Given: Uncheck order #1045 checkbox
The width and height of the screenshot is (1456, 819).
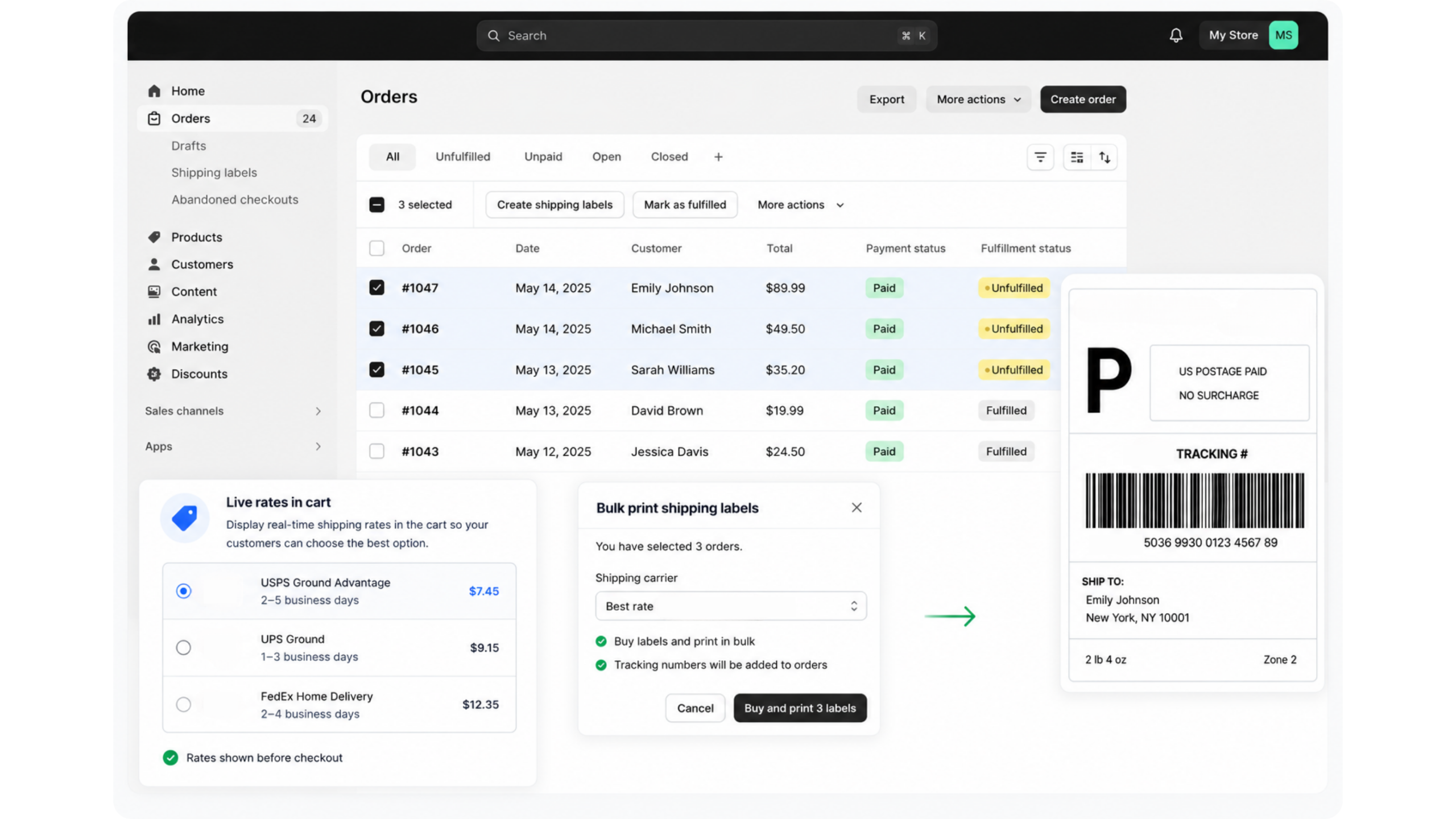Looking at the screenshot, I should [x=377, y=370].
